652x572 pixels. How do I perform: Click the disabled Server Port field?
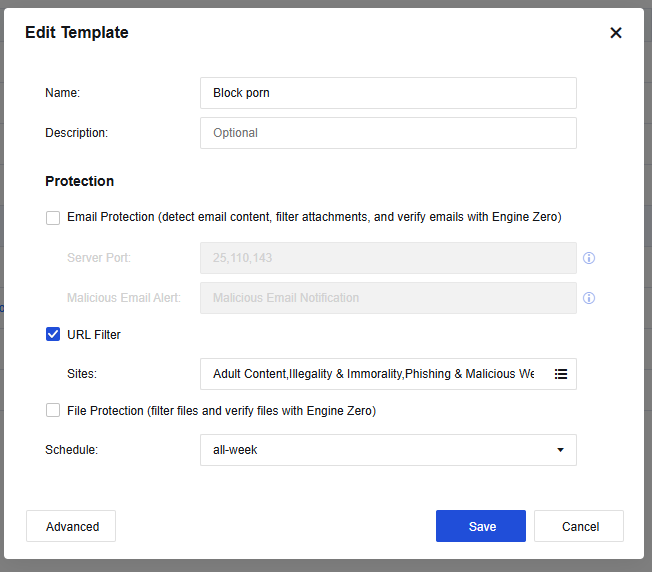[x=388, y=258]
